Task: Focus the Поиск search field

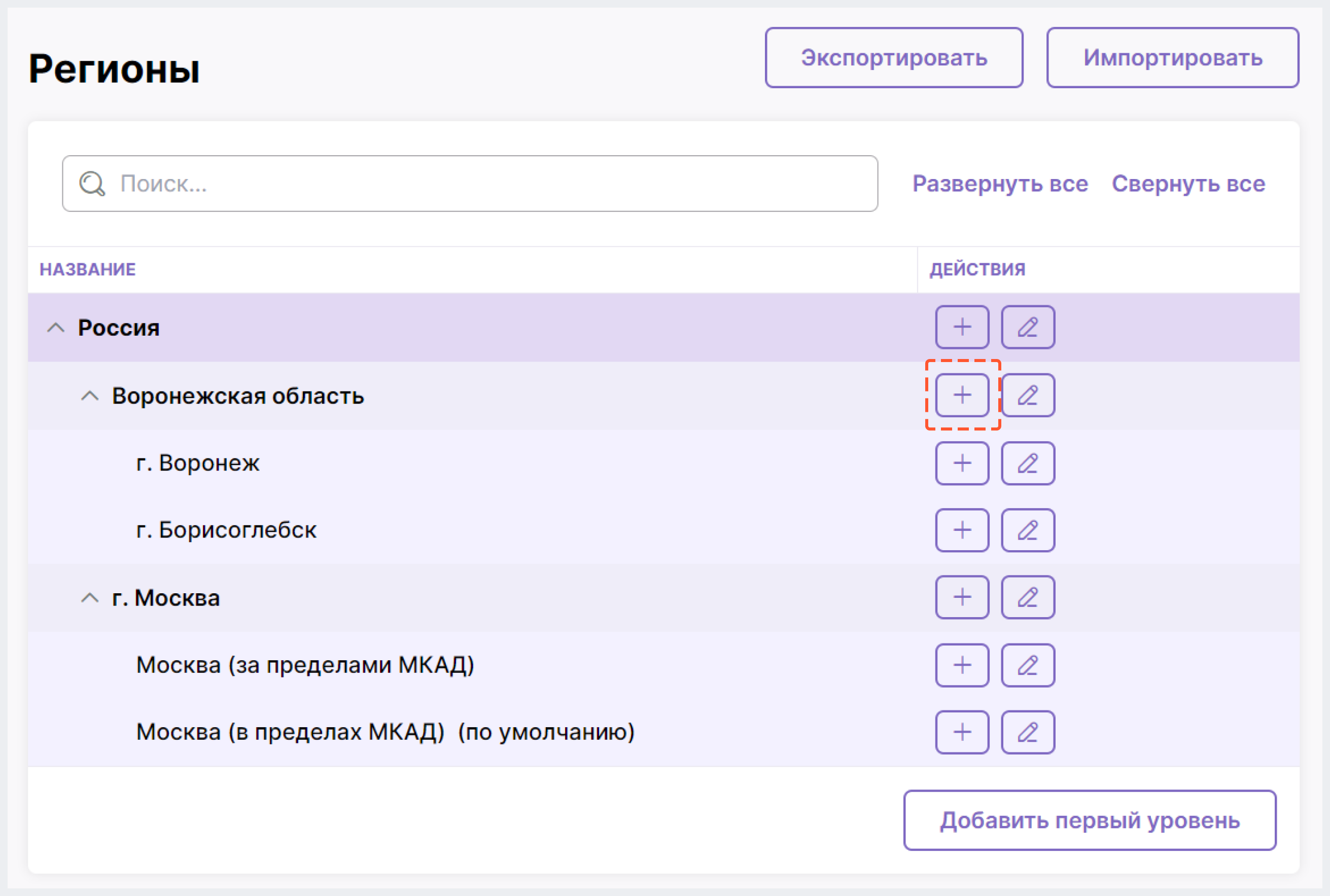Action: pos(470,184)
